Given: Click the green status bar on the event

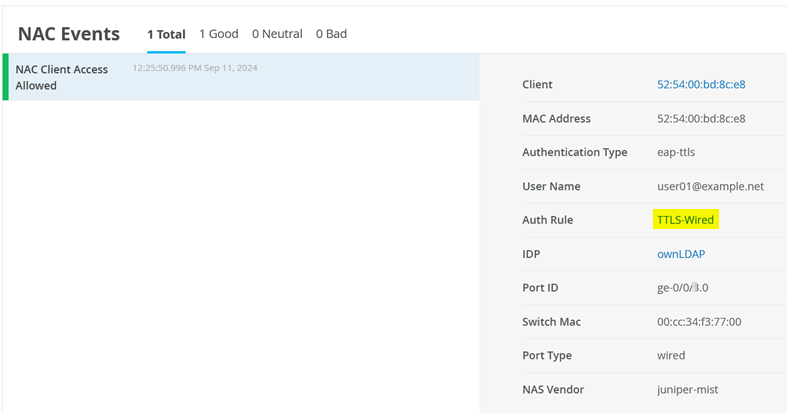Looking at the screenshot, I should coord(5,77).
